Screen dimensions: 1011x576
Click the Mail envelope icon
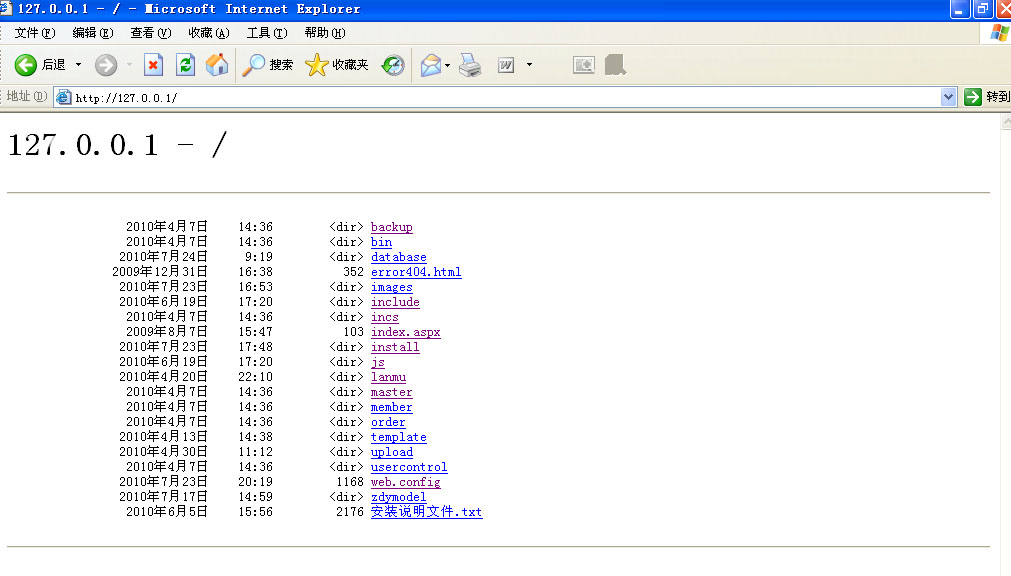point(431,66)
